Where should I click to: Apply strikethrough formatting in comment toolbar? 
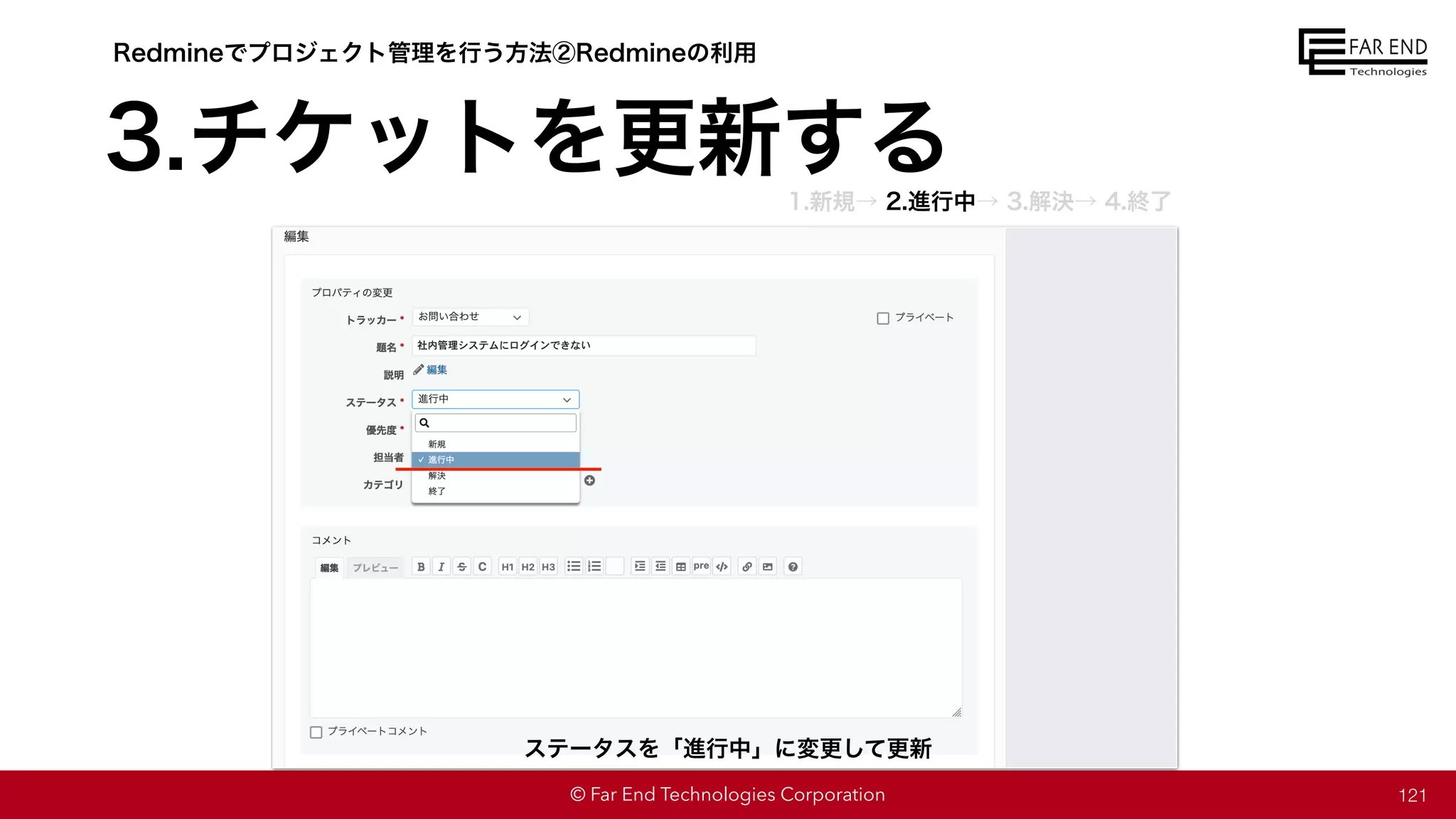click(462, 567)
